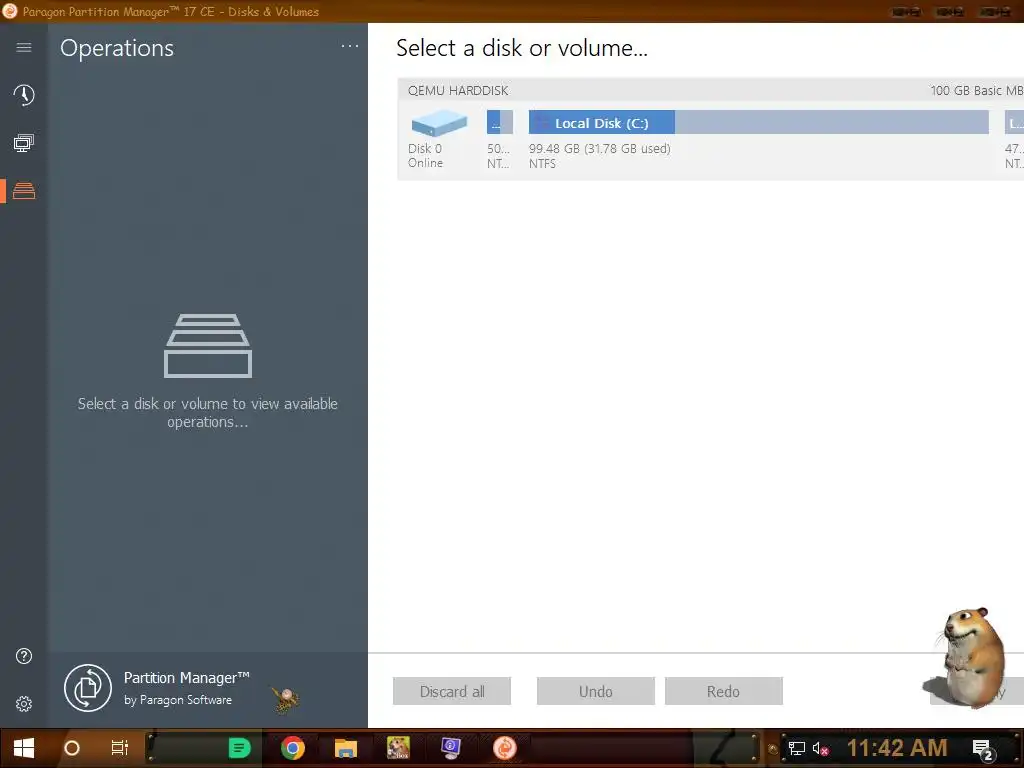Launch Google Chrome from the taskbar
This screenshot has width=1024, height=768.
tap(293, 748)
